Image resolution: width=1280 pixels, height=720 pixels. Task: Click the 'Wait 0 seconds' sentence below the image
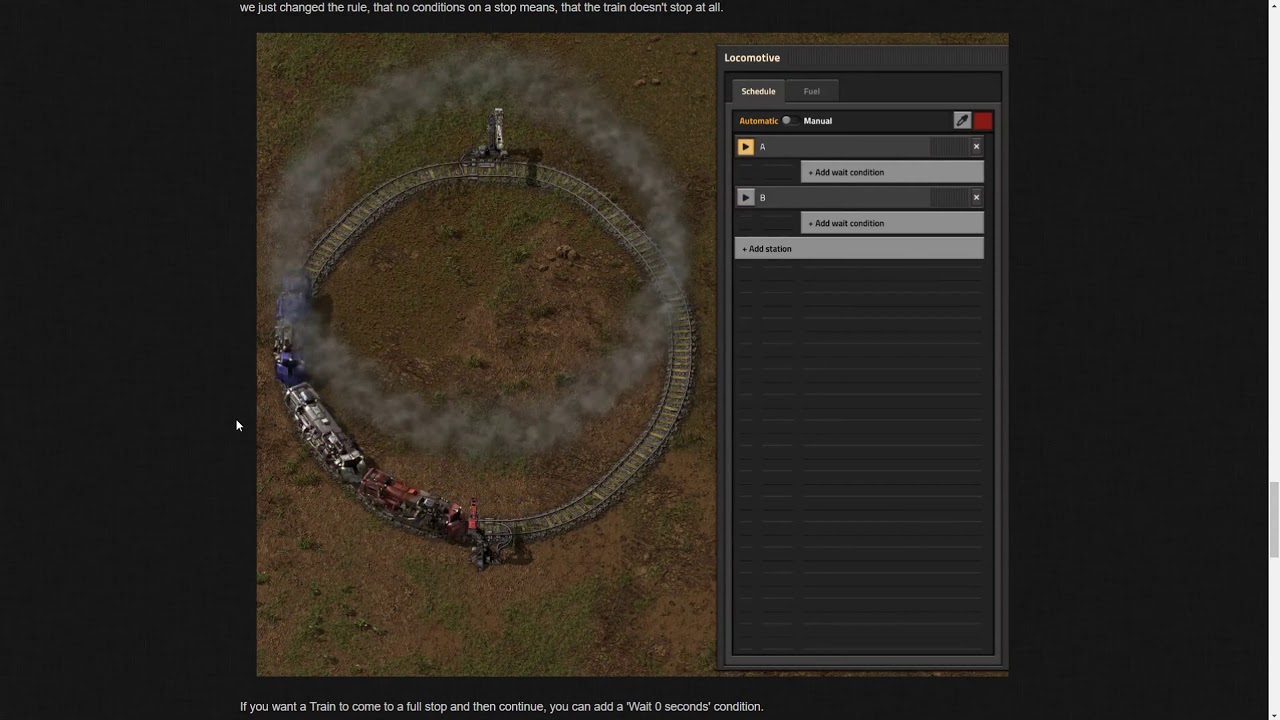pyautogui.click(x=501, y=707)
